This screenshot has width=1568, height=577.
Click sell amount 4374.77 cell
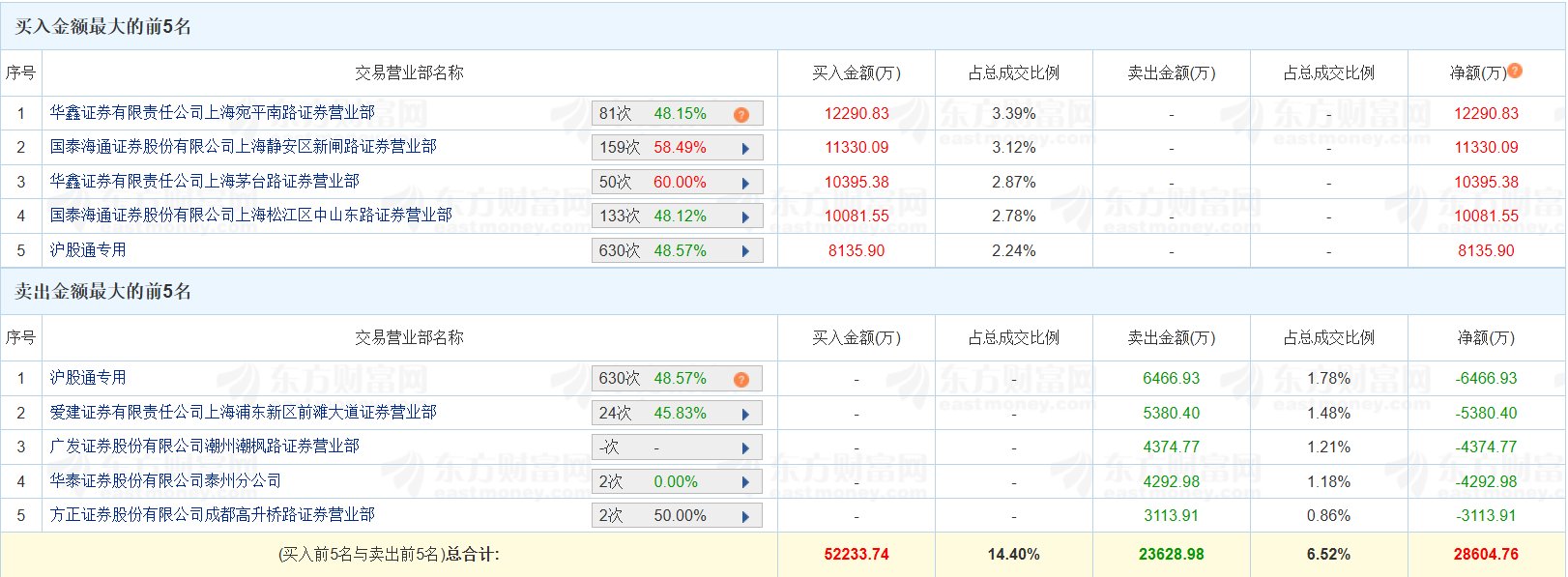click(1172, 447)
